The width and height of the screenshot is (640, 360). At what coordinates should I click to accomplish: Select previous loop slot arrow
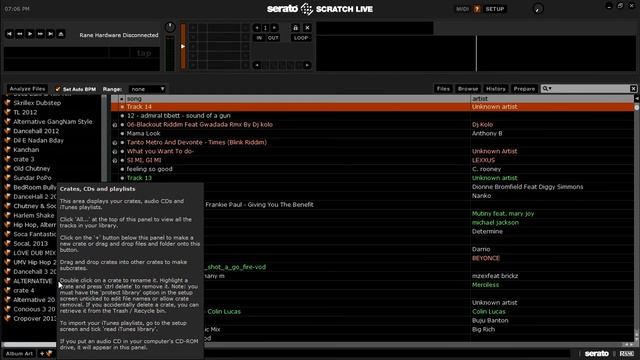257,28
